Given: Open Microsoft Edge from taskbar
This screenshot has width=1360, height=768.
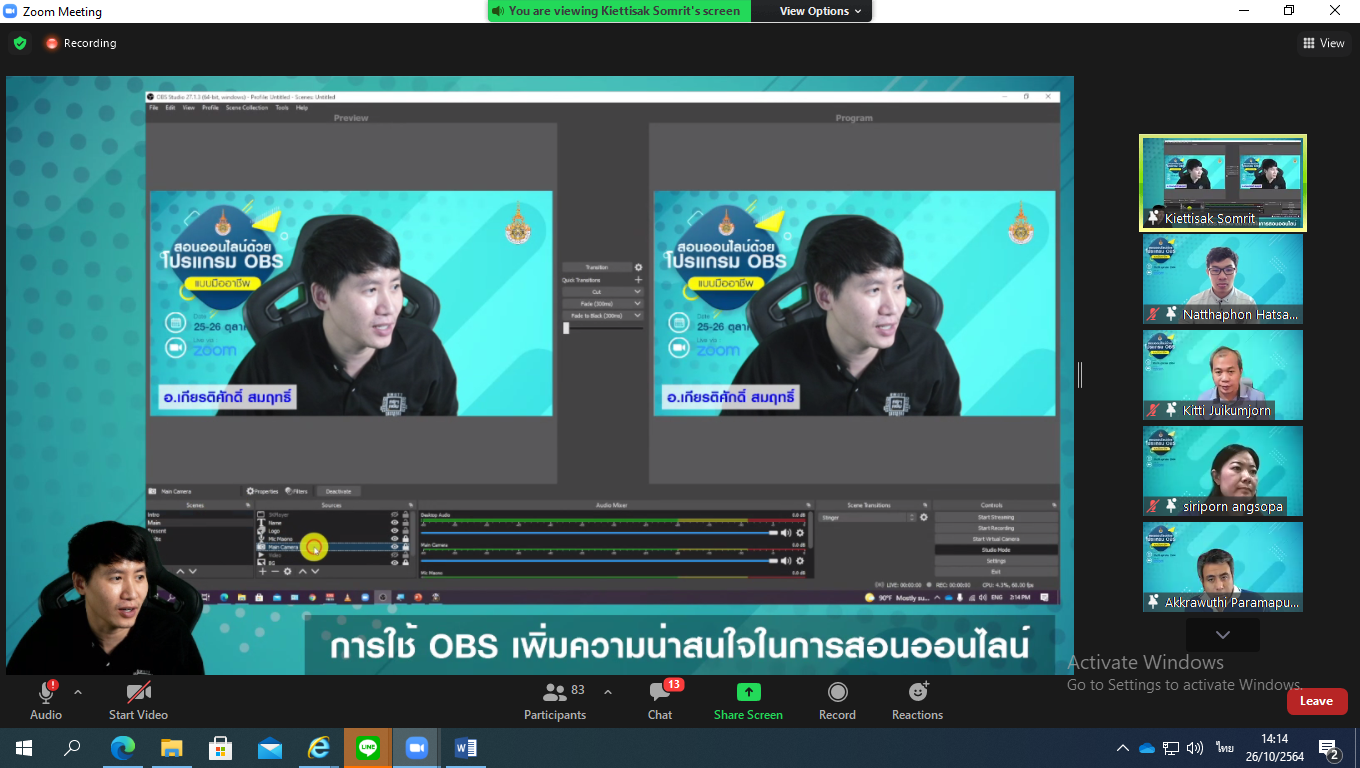Looking at the screenshot, I should coord(122,748).
